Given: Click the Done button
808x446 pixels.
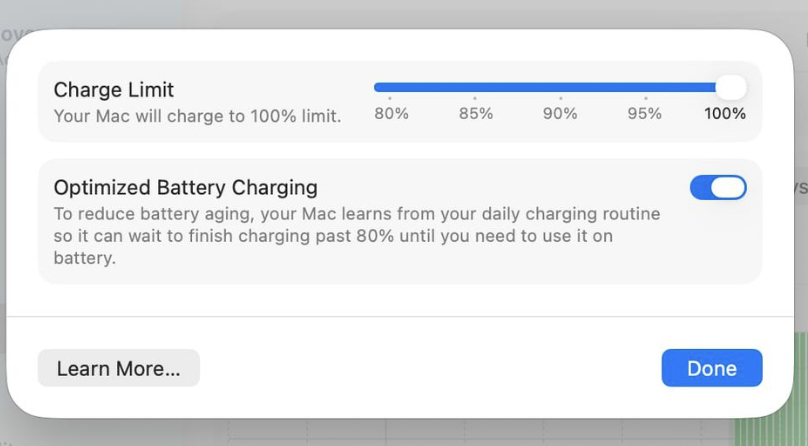Looking at the screenshot, I should (x=711, y=368).
